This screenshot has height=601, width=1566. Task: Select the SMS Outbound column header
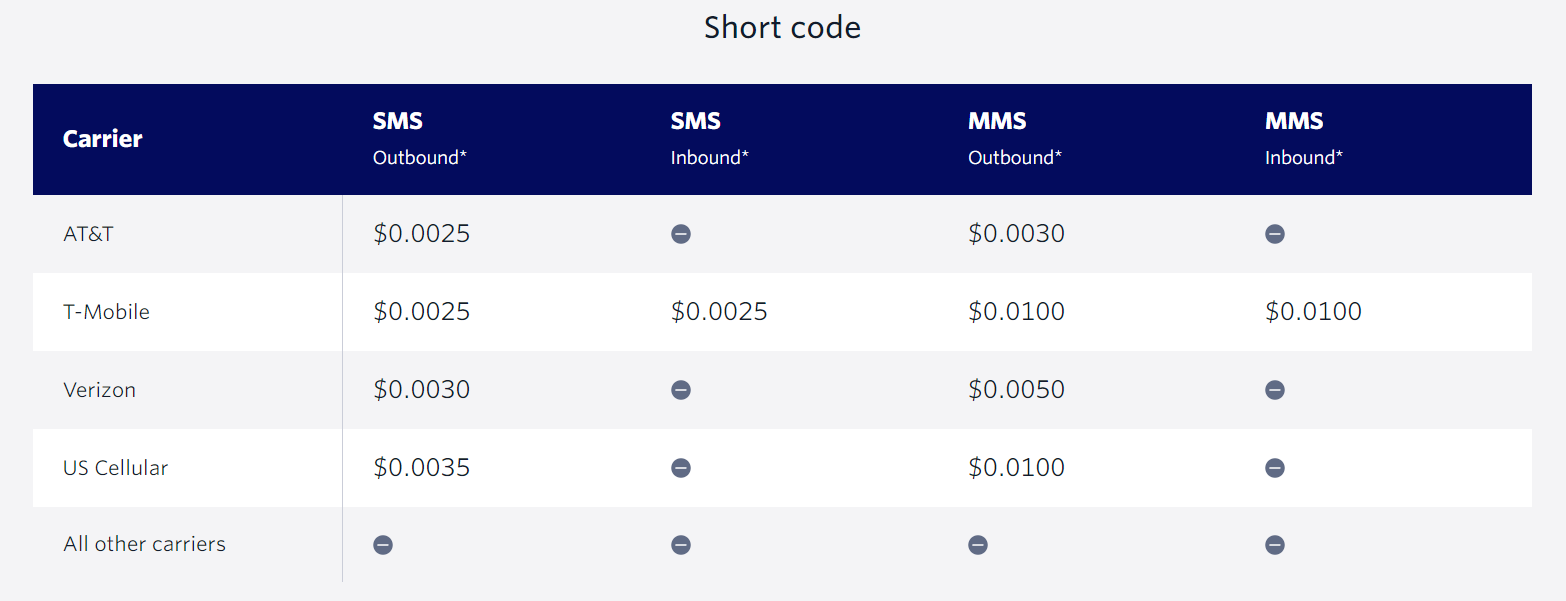(x=420, y=139)
